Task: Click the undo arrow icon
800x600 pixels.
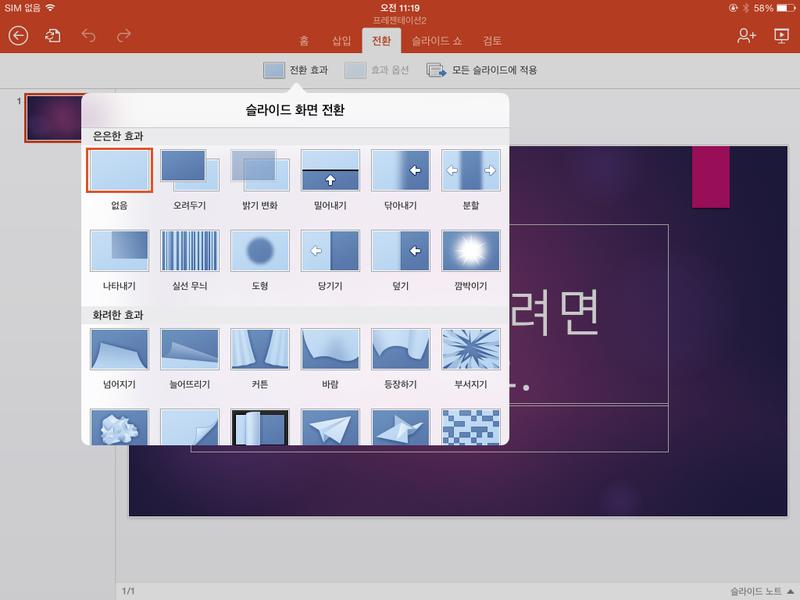Action: 88,36
